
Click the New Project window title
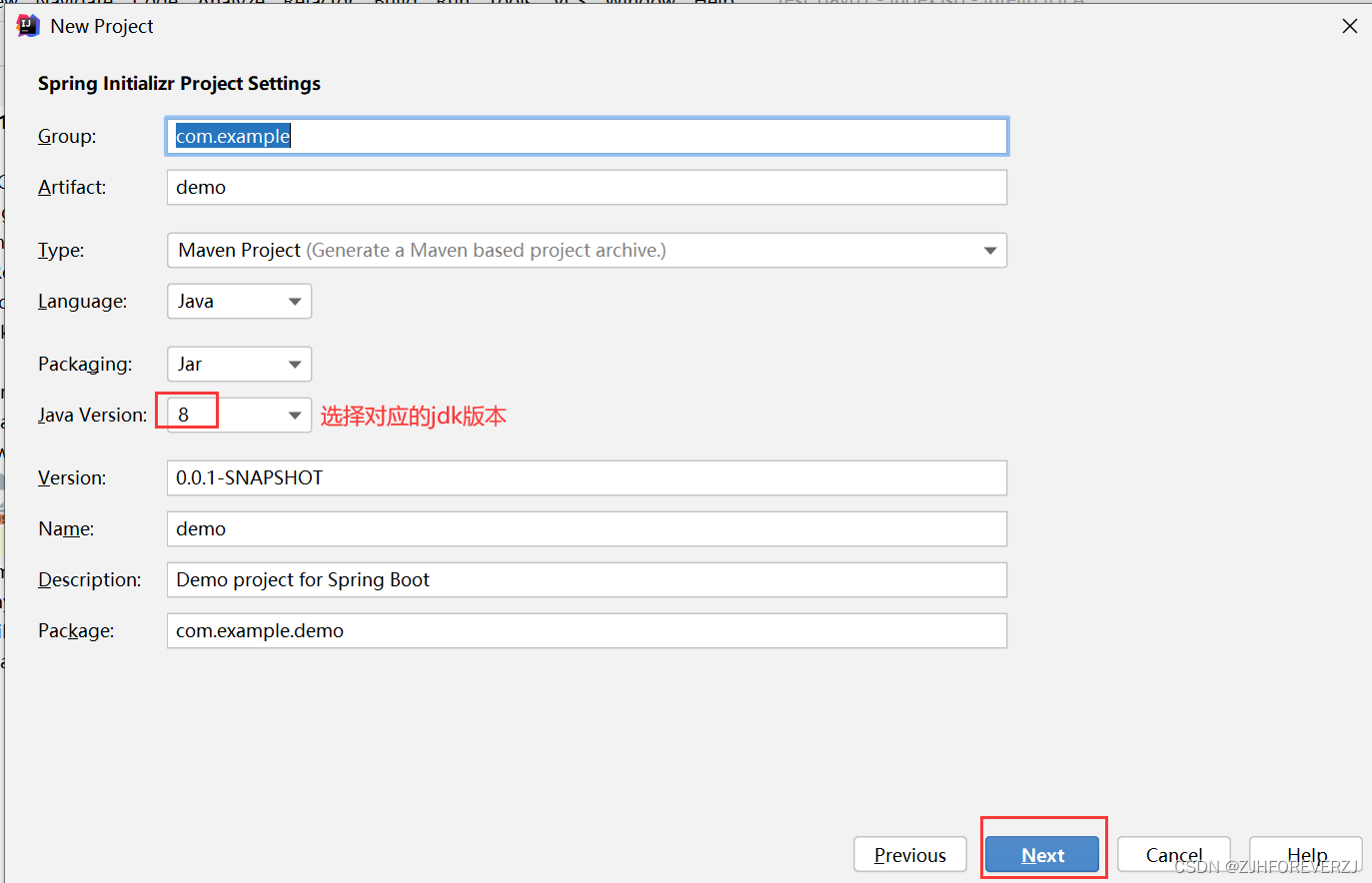102,27
